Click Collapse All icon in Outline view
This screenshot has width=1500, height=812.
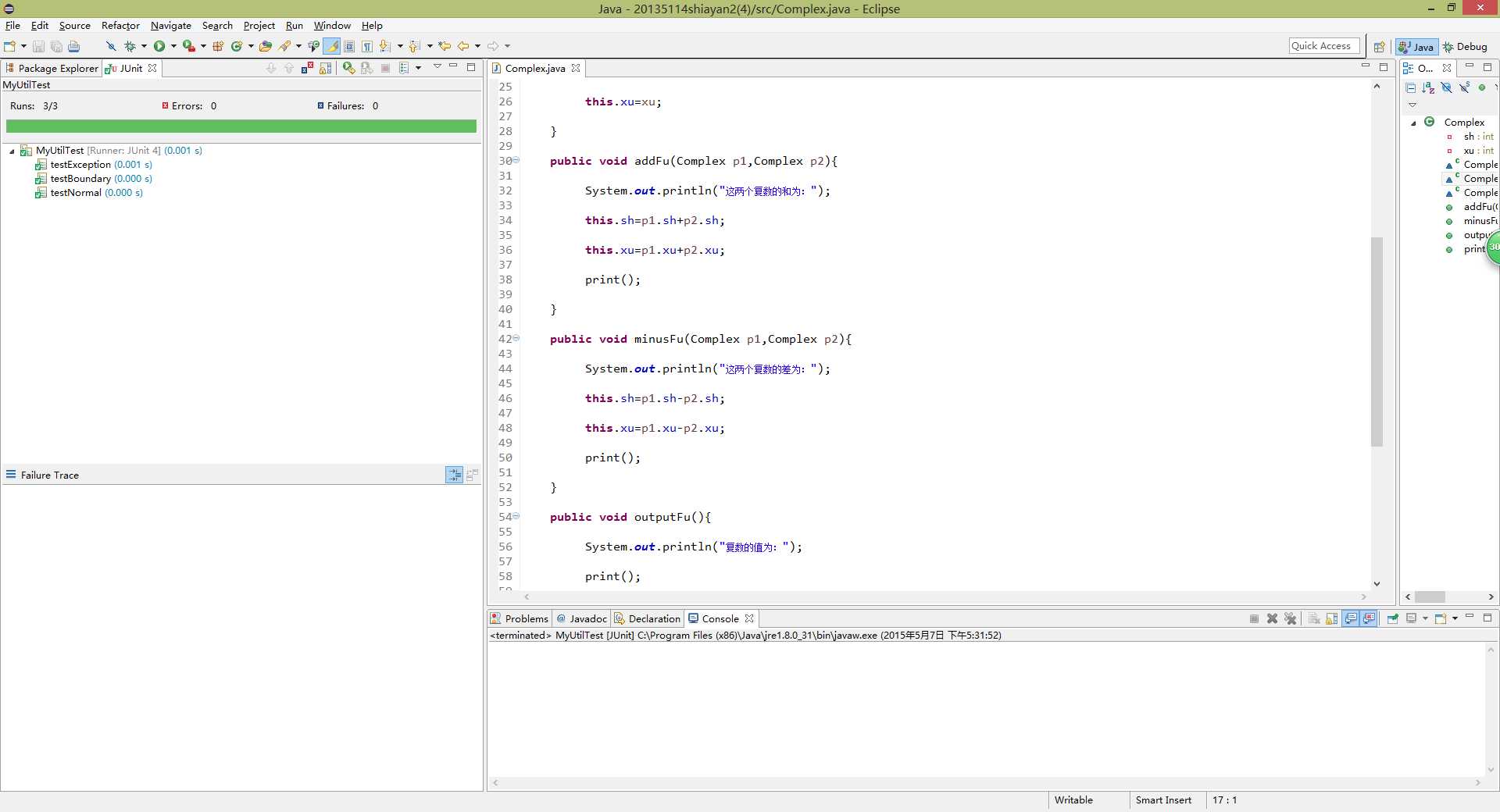tap(1410, 87)
